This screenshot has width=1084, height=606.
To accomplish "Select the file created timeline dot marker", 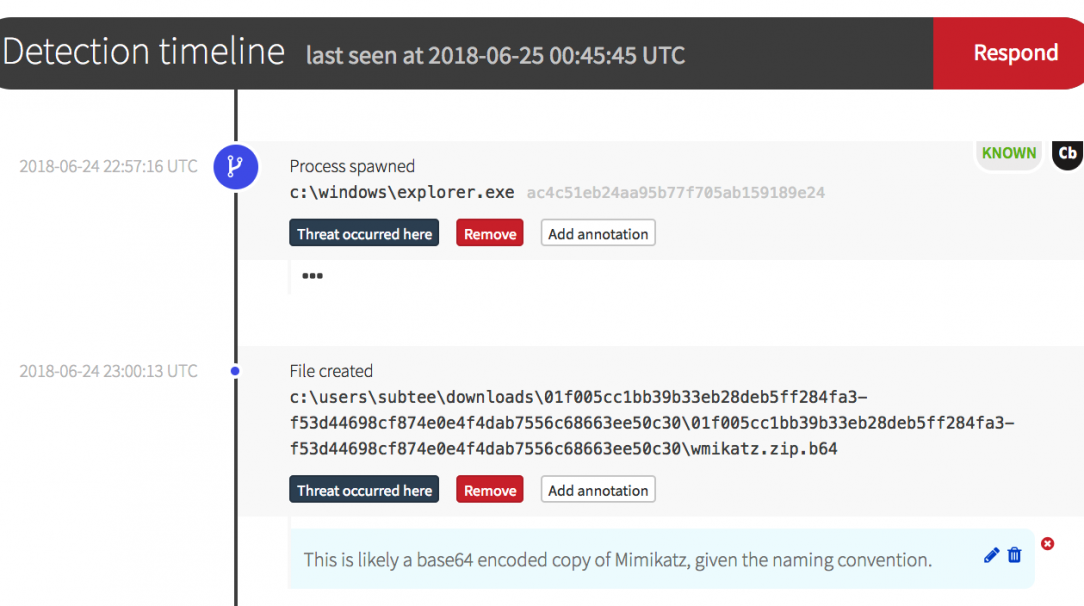I will coord(235,371).
